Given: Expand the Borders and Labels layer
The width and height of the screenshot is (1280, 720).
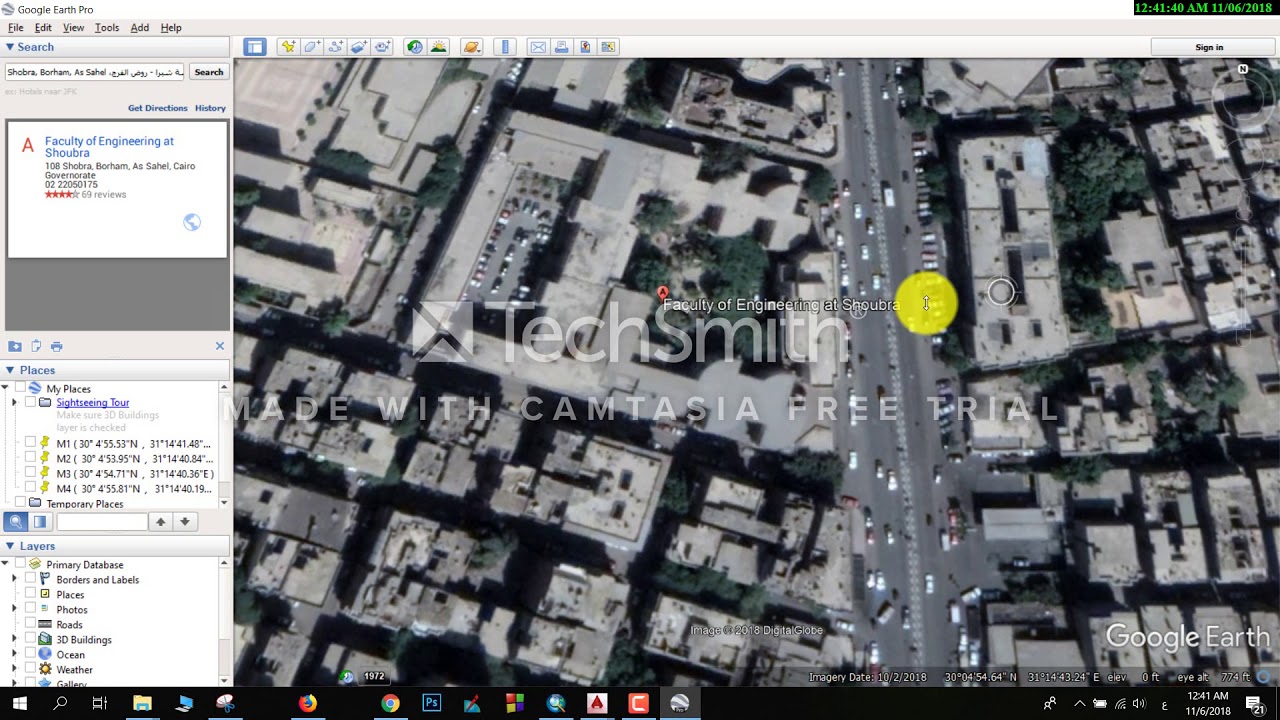Looking at the screenshot, I should [15, 579].
